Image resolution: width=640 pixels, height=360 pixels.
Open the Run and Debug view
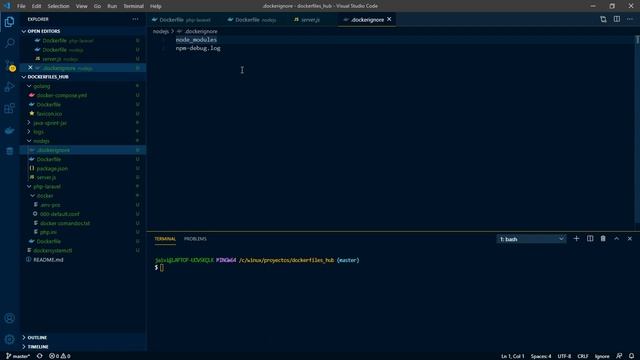[9, 87]
